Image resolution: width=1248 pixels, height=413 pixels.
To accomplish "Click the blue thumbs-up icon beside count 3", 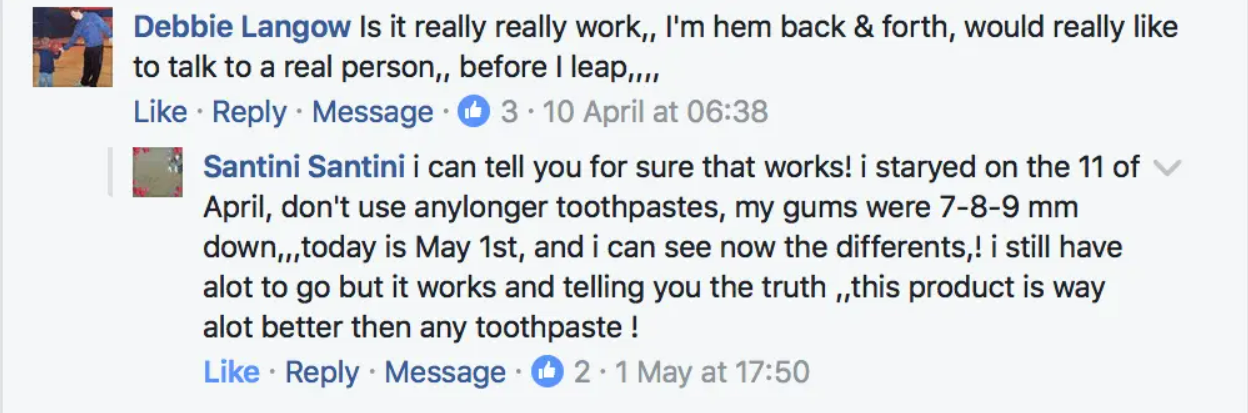I will pos(473,111).
